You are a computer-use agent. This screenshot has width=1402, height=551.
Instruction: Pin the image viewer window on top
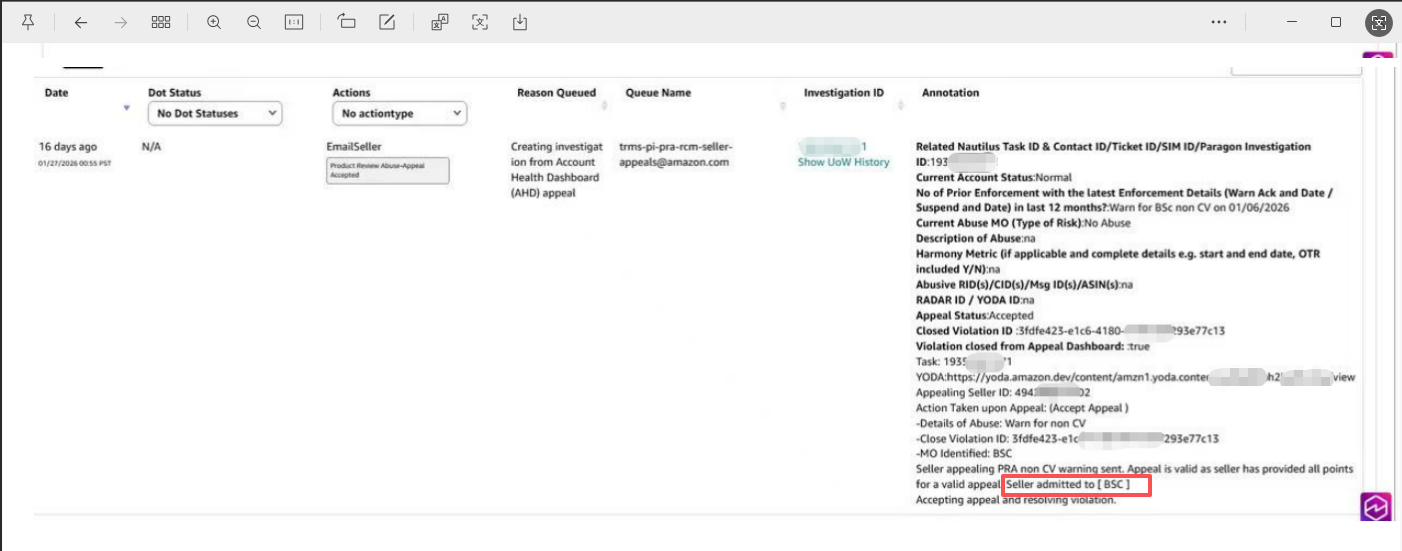click(28, 22)
